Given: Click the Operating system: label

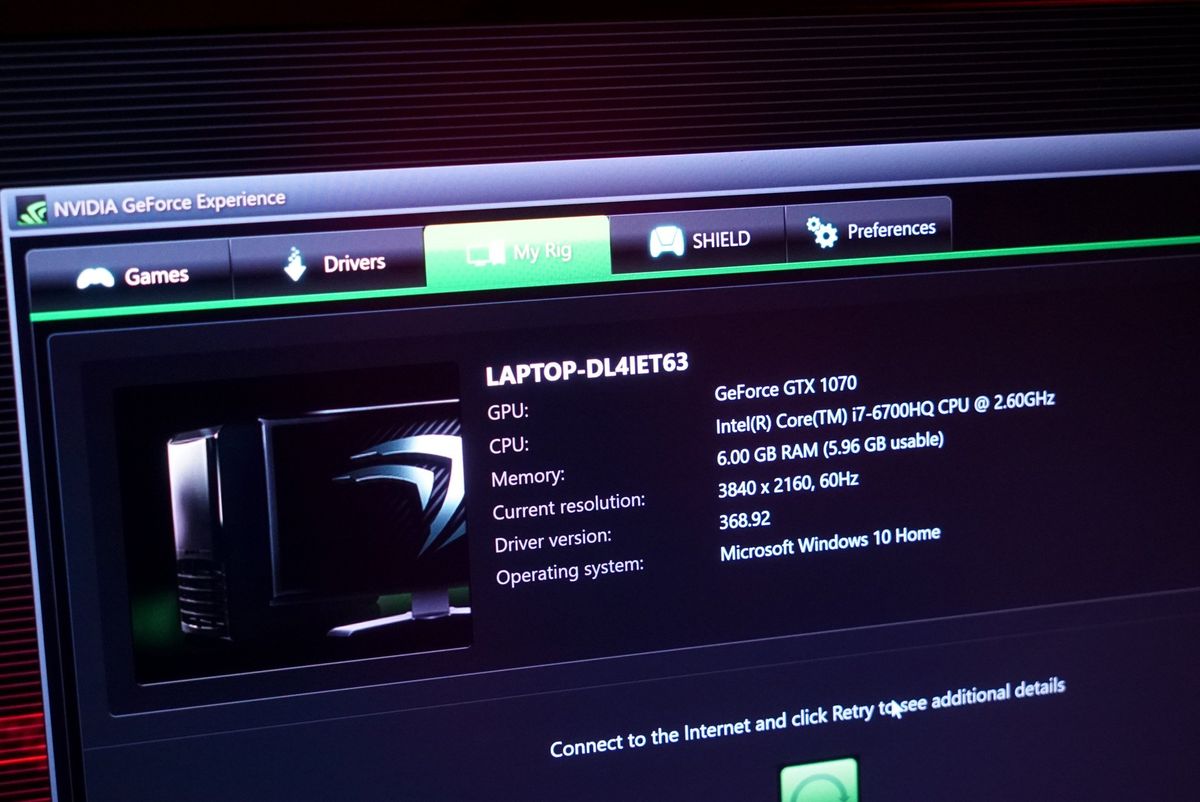Looking at the screenshot, I should tap(570, 572).
